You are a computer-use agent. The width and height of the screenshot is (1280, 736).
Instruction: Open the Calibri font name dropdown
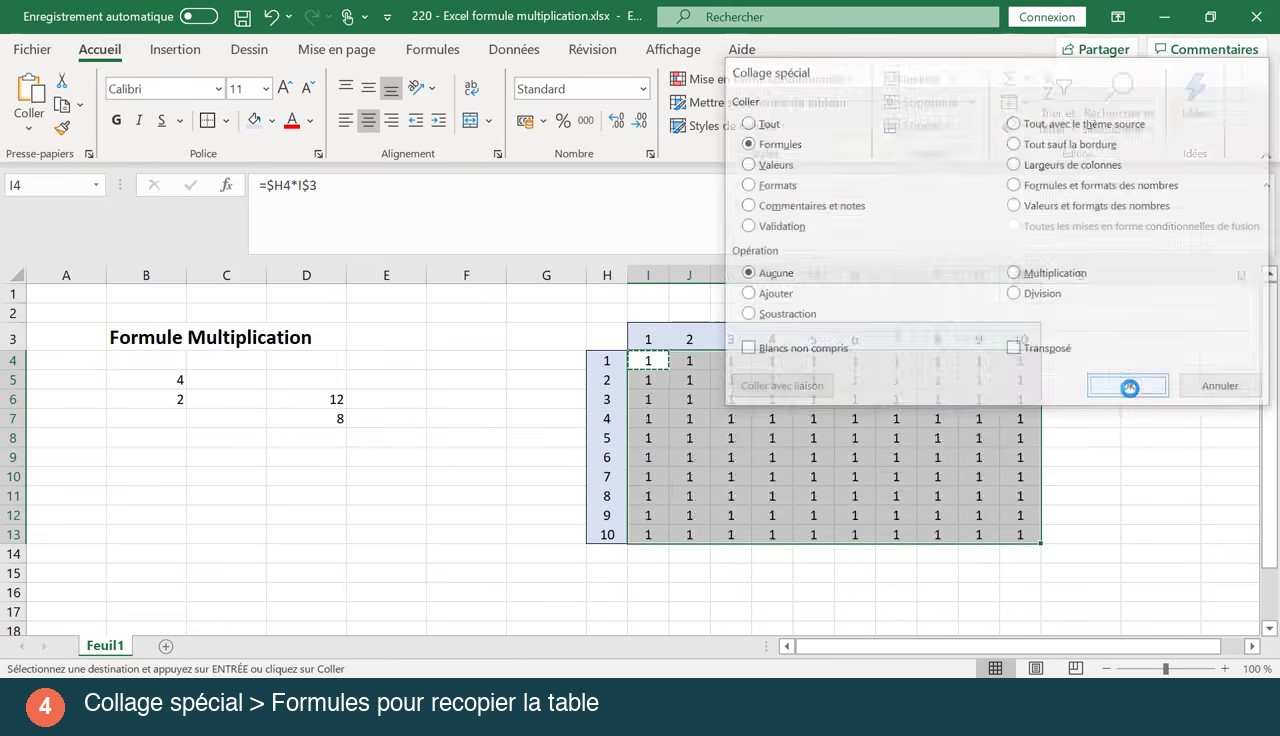[x=218, y=89]
